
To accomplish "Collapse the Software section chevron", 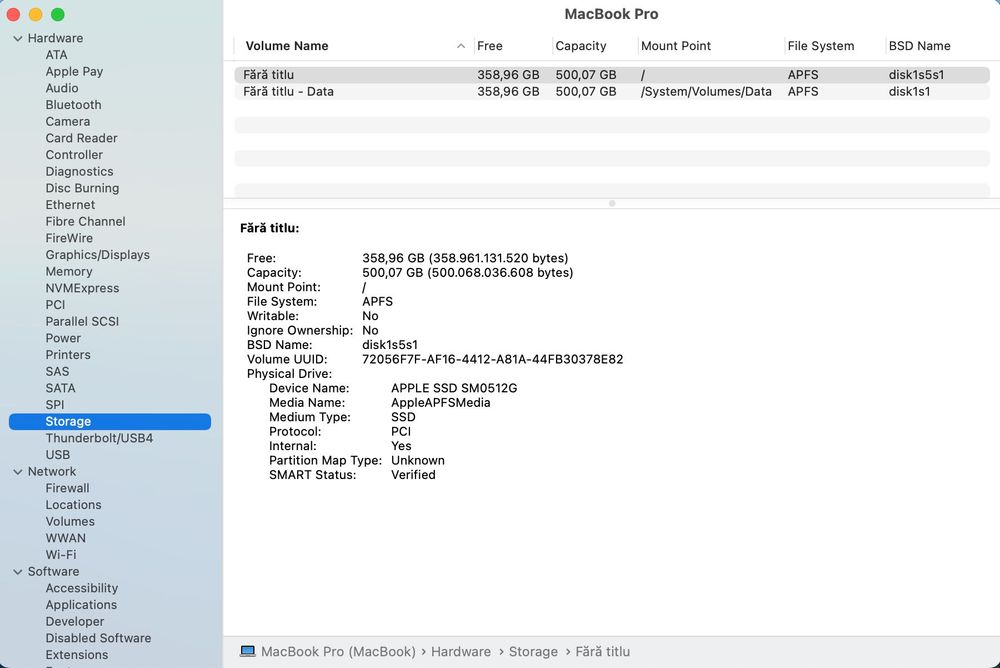I will (x=18, y=572).
